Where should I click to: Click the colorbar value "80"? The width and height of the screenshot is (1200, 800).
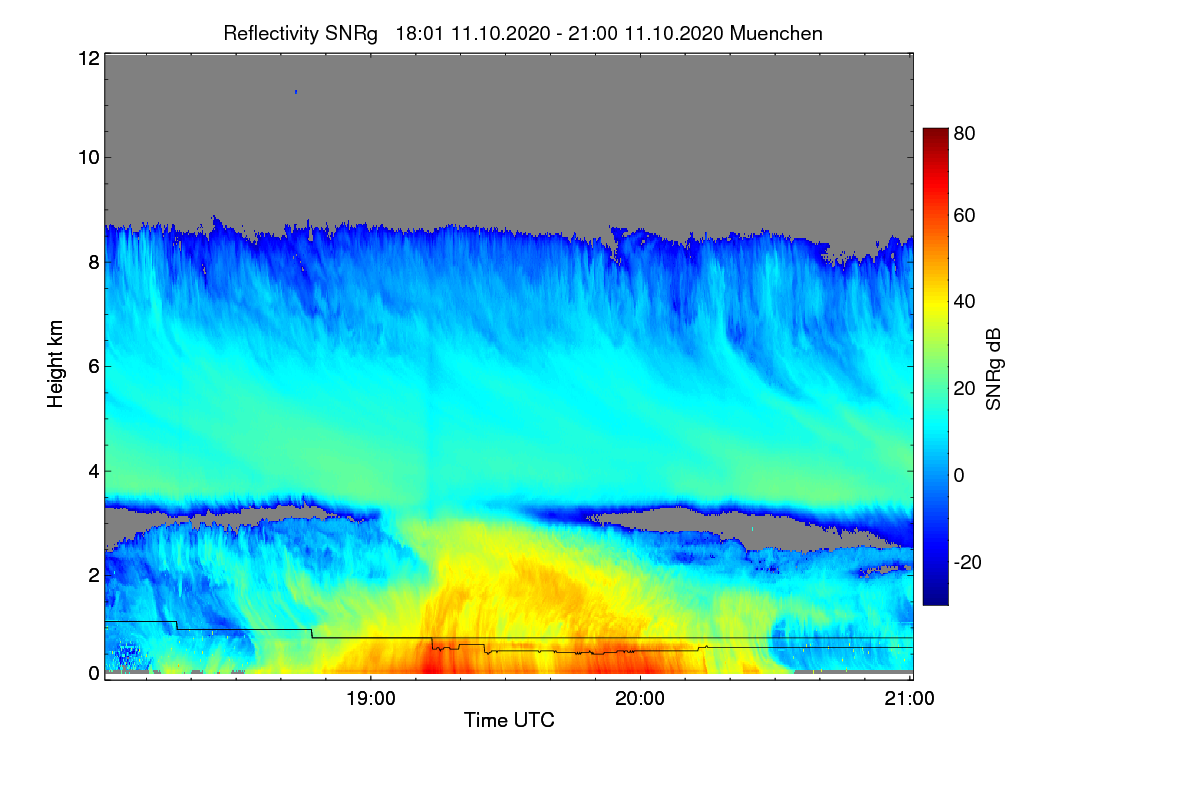pyautogui.click(x=965, y=132)
